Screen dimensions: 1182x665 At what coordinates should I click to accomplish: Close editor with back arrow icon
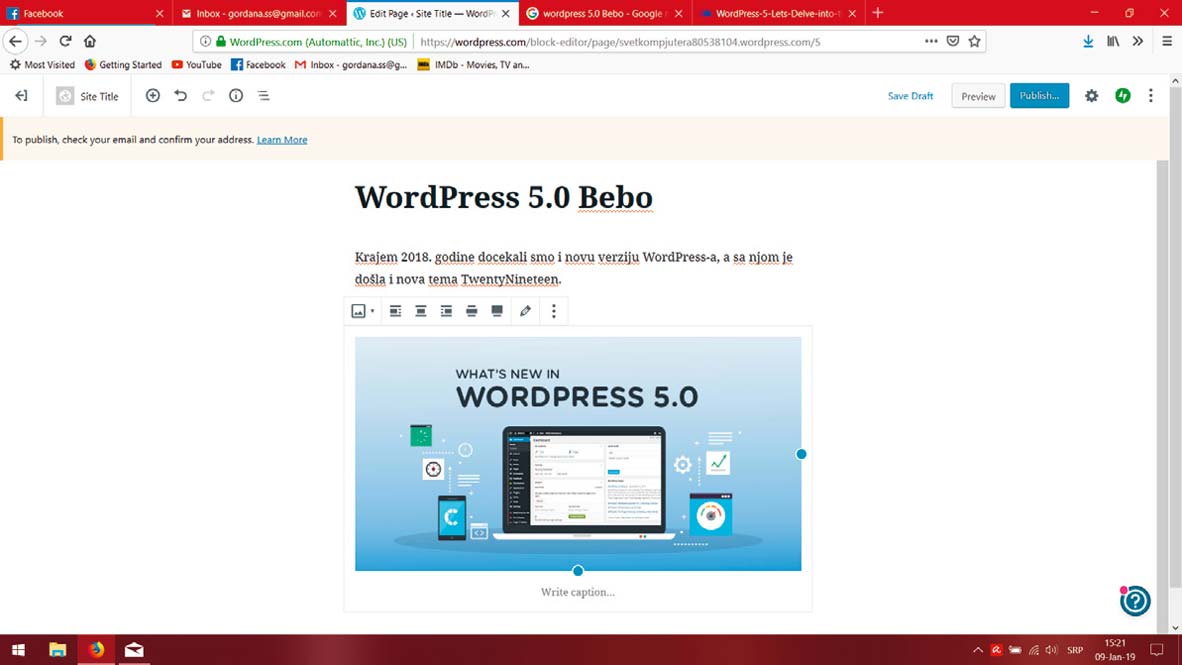21,96
